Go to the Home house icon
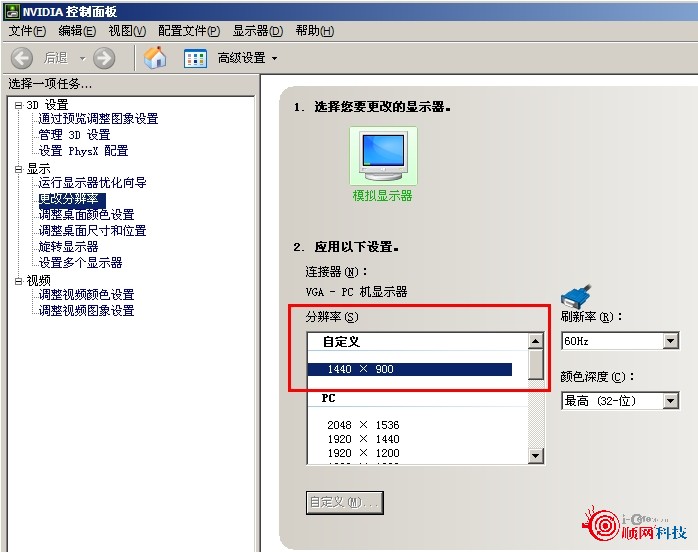698x552 pixels. coord(155,57)
